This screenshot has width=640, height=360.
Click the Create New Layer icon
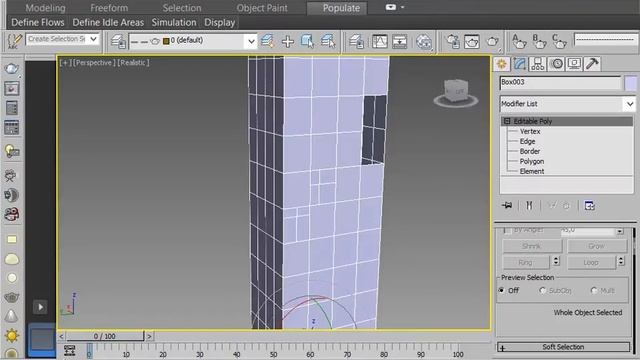tap(267, 41)
